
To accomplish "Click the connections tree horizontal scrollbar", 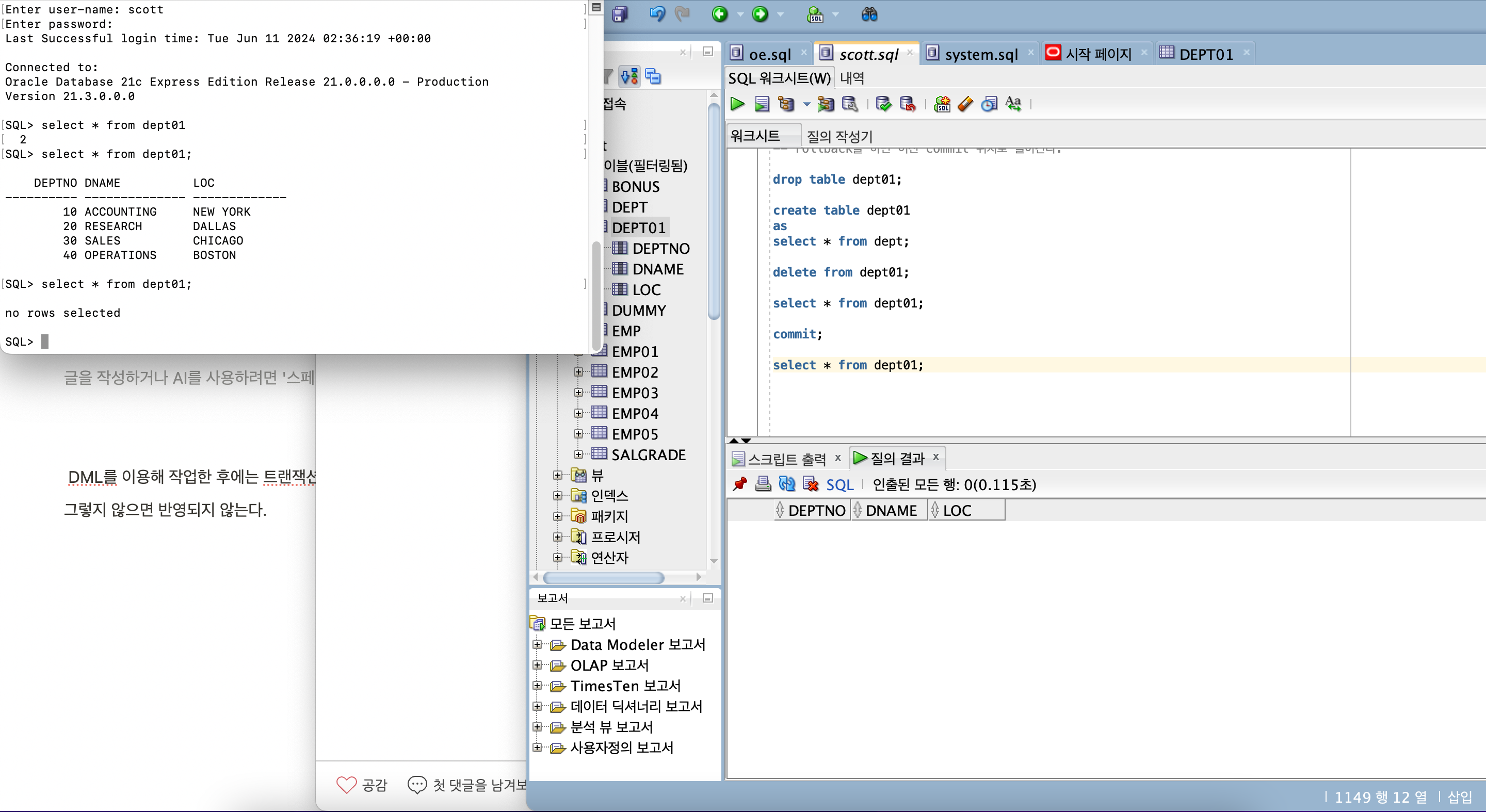I will click(x=603, y=577).
